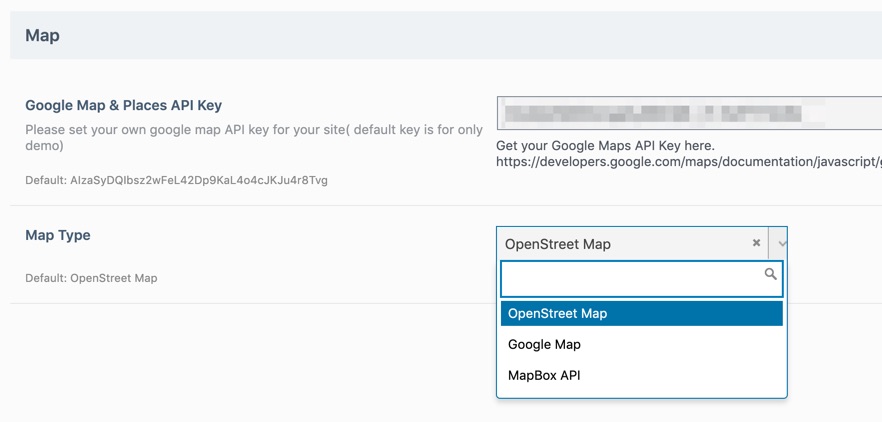Click the Map section header

point(446,35)
